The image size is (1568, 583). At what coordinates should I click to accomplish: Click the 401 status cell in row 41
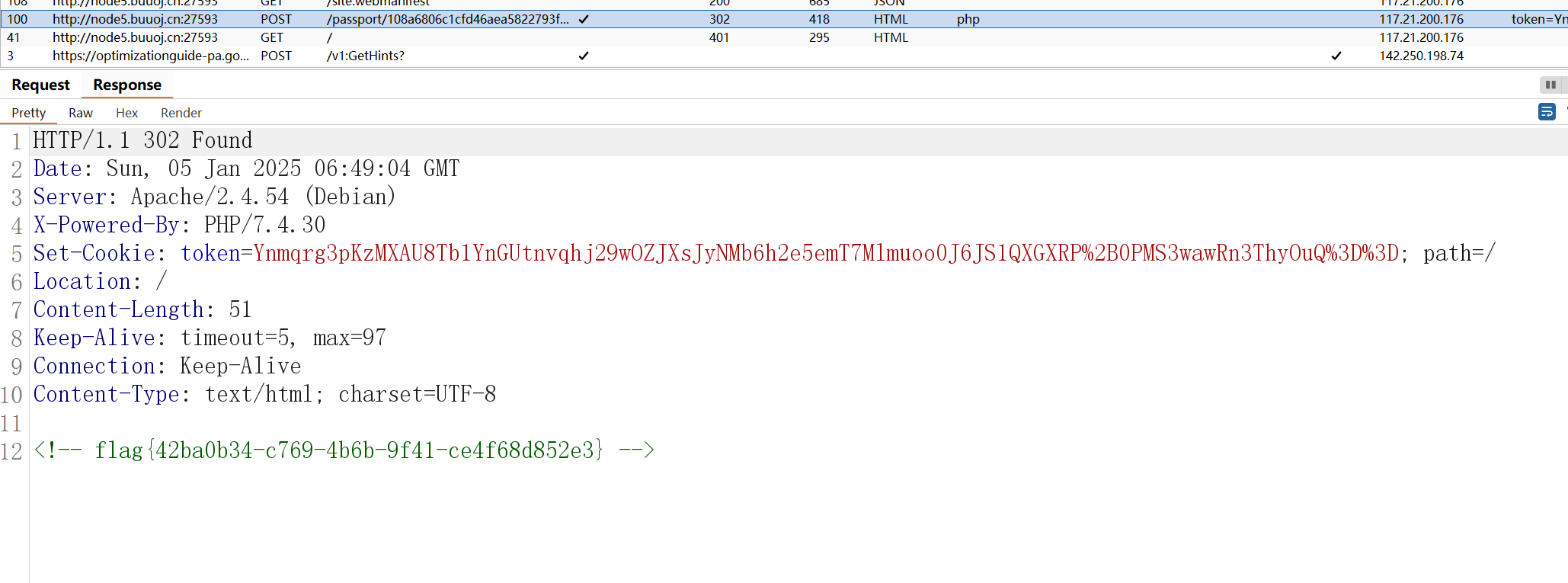pos(719,37)
